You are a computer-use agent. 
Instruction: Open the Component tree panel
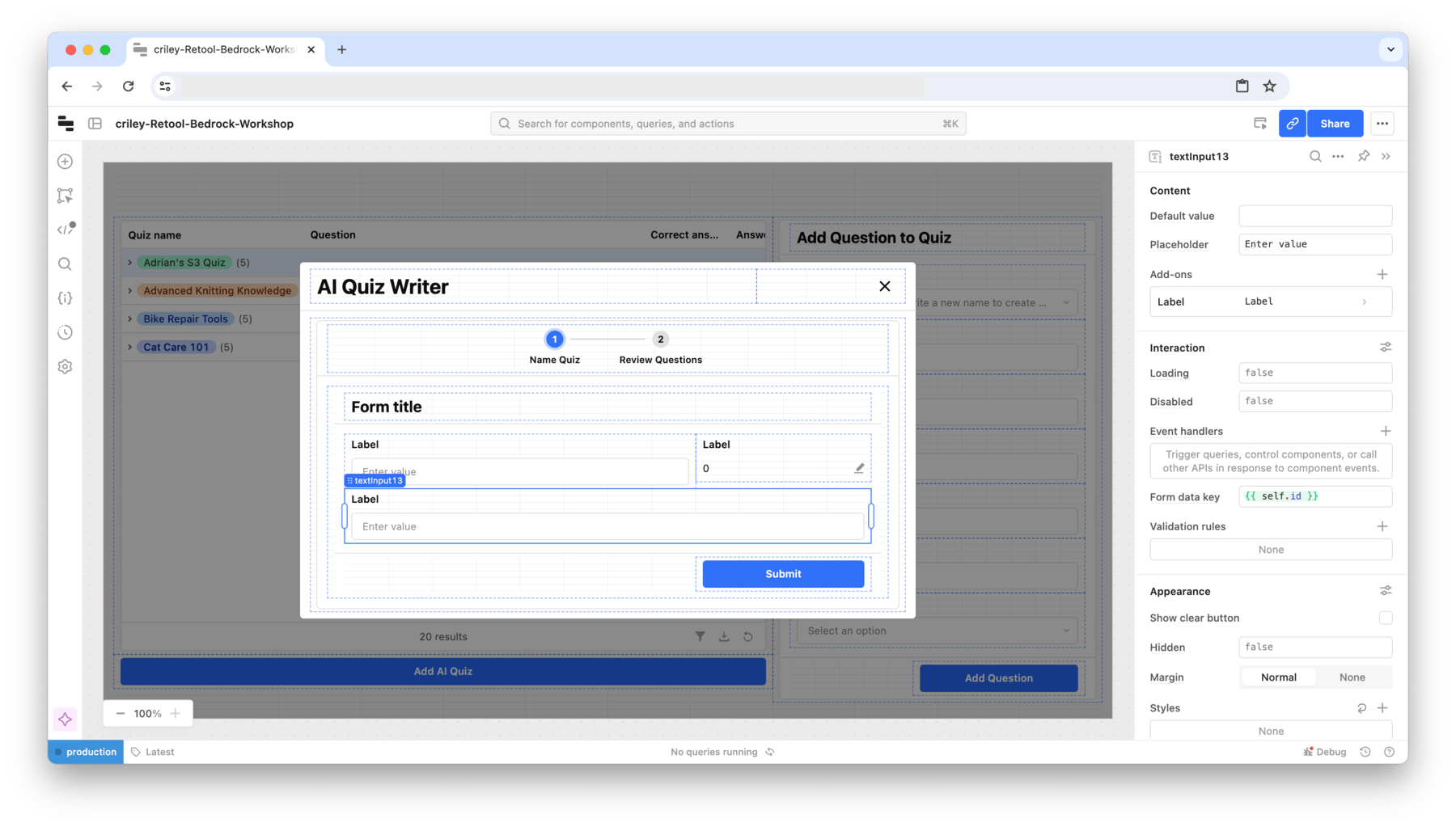(x=66, y=196)
